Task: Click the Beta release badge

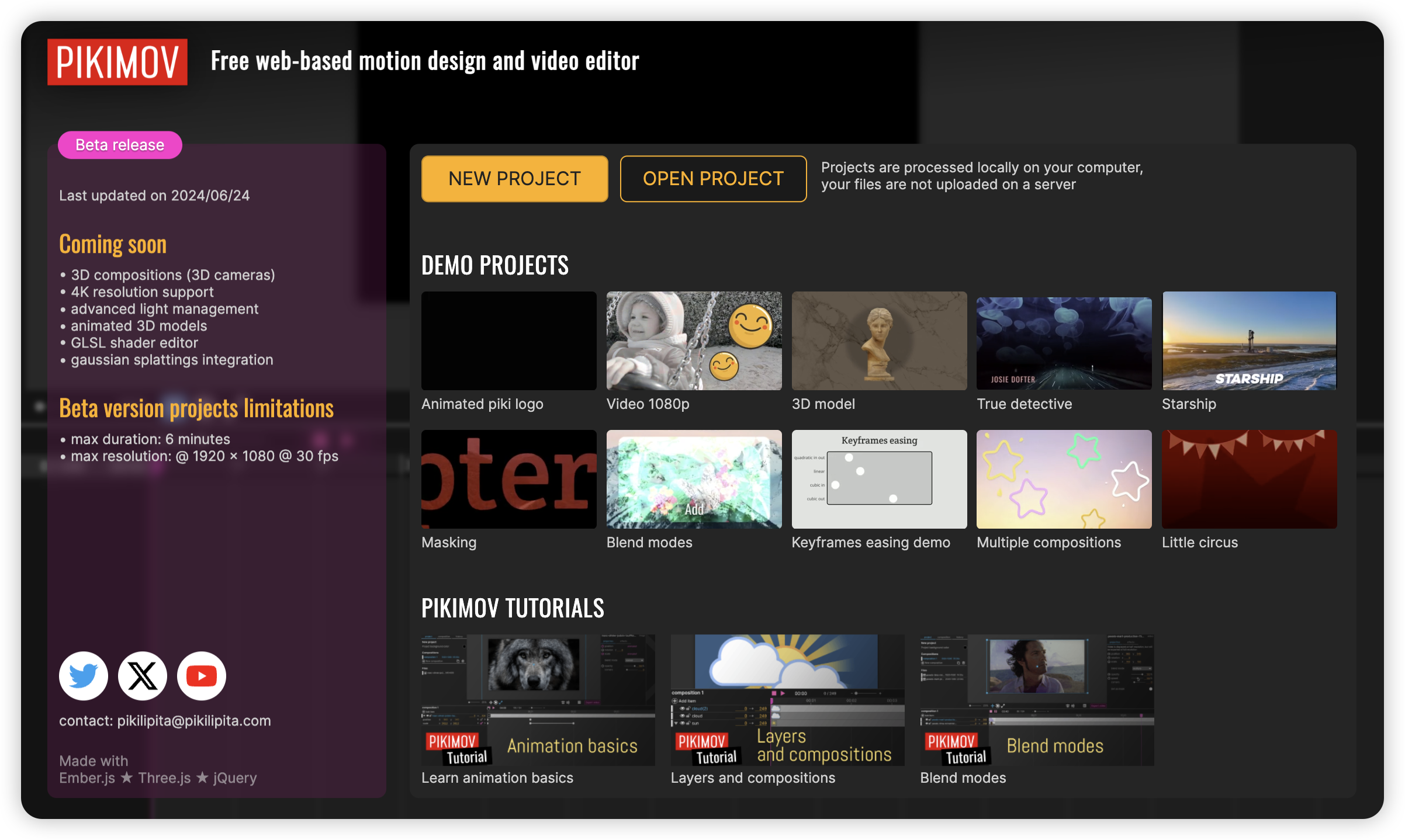Action: 120,145
